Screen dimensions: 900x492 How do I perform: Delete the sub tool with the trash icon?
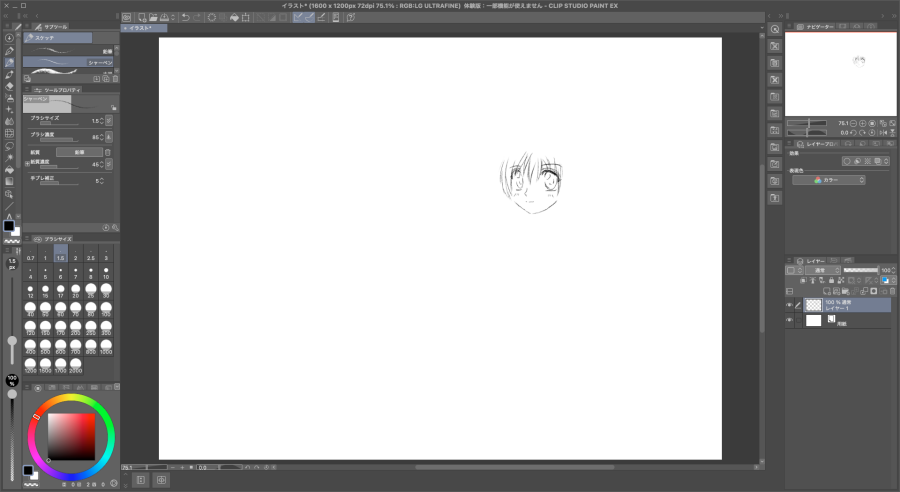(x=115, y=78)
